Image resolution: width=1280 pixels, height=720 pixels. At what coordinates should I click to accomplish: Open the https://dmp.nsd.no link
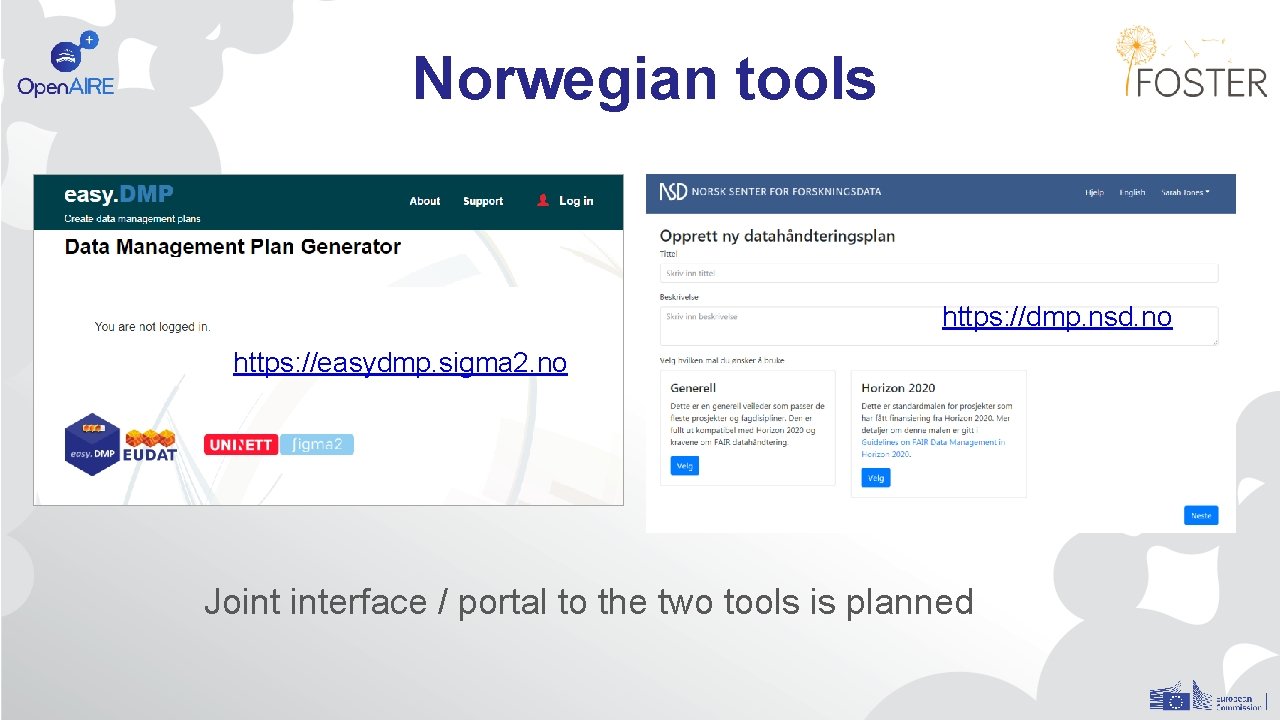(1057, 316)
